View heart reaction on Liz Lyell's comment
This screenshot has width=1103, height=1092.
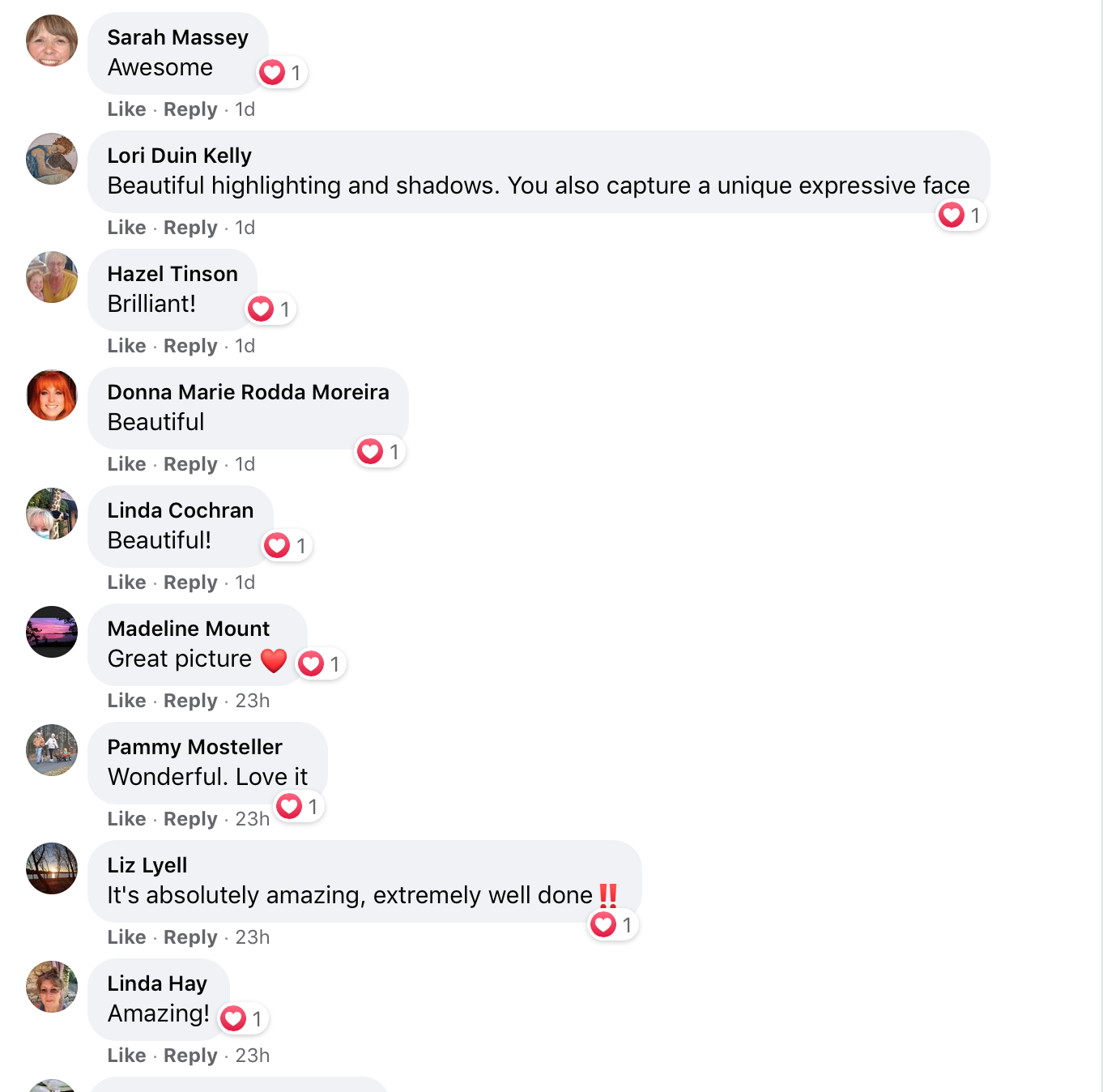(613, 925)
